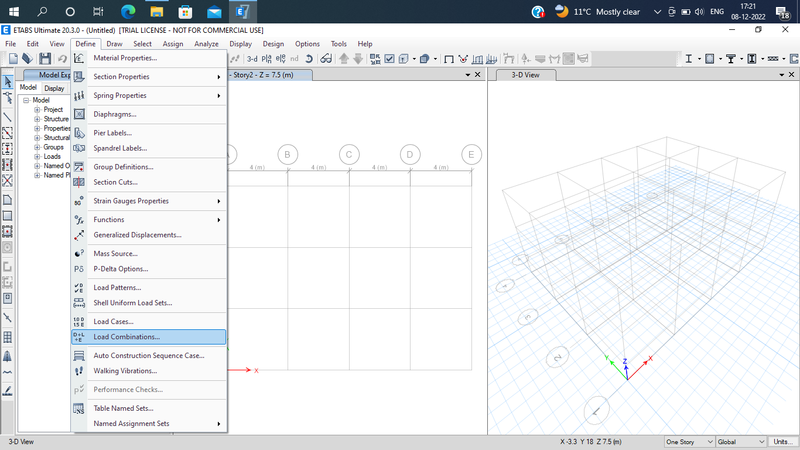The width and height of the screenshot is (800, 450).
Task: Click Set Display Options checkmark icon
Action: 389,59
